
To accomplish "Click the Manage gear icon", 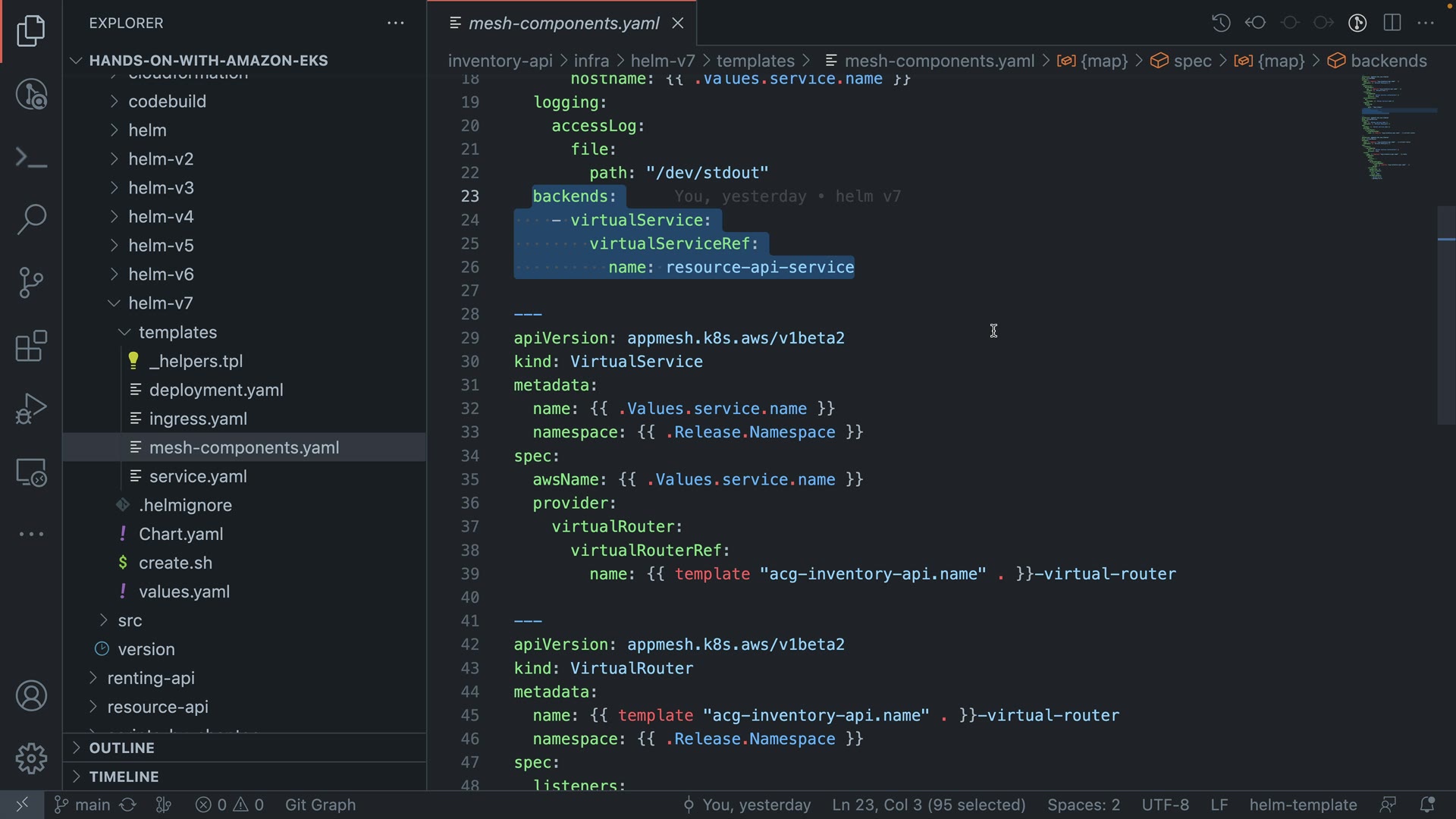I will pos(31,758).
